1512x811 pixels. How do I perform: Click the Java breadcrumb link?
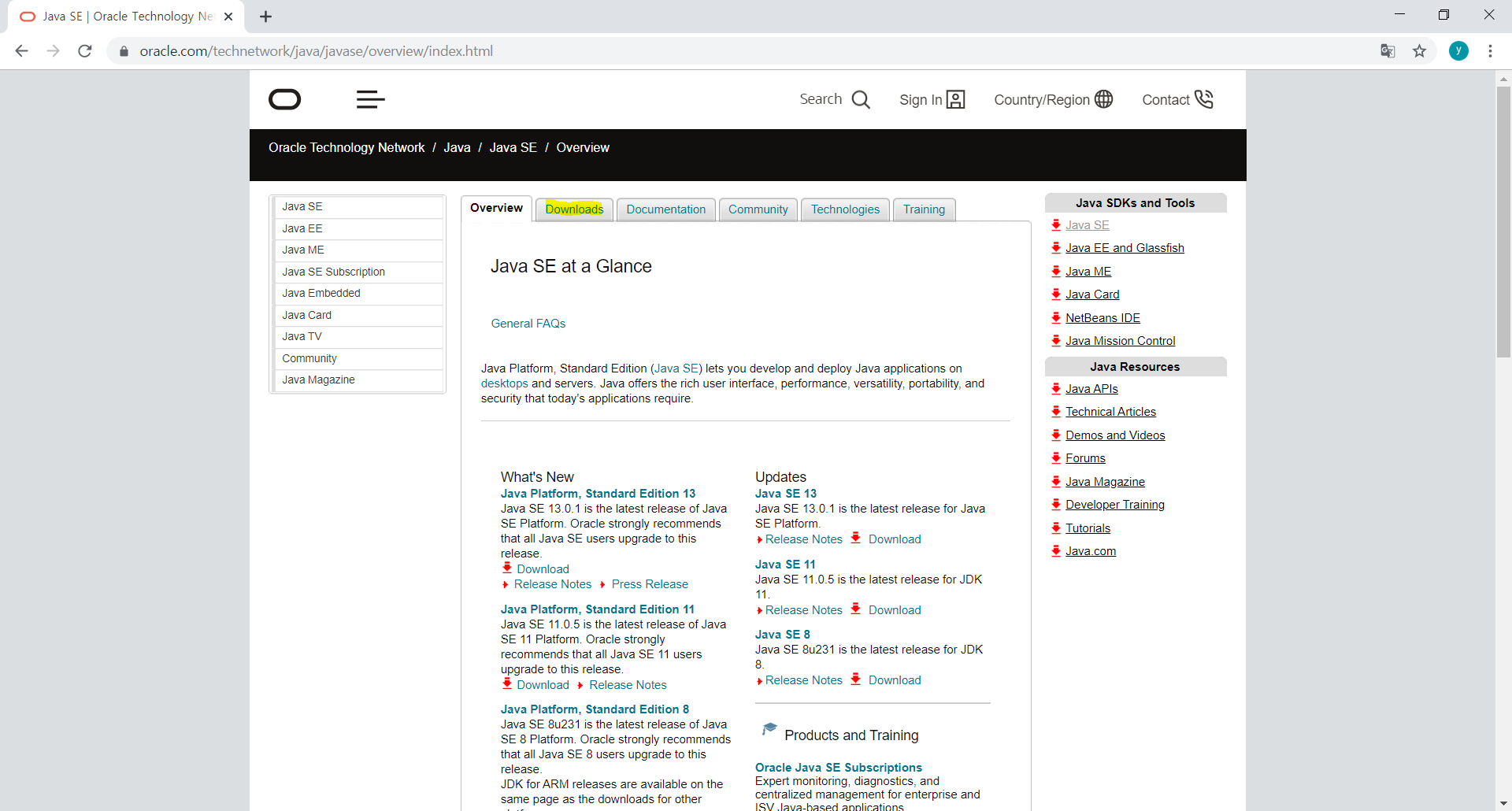coord(457,148)
